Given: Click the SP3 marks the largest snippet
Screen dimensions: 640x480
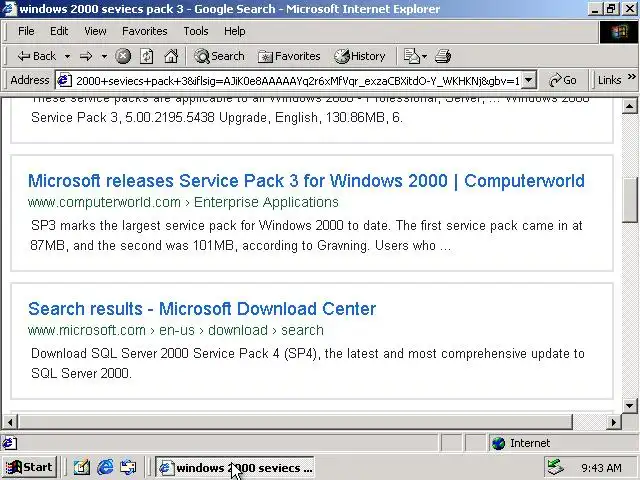Looking at the screenshot, I should click(306, 236).
